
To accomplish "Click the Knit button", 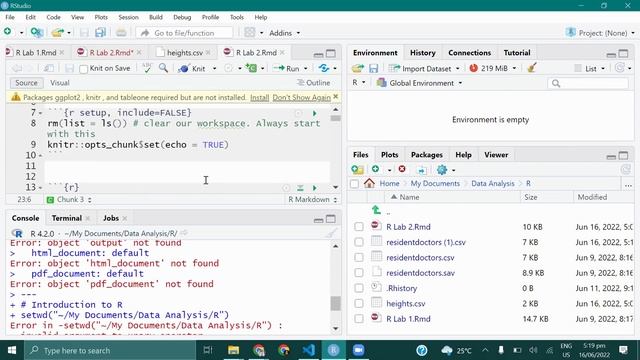I will pyautogui.click(x=193, y=69).
